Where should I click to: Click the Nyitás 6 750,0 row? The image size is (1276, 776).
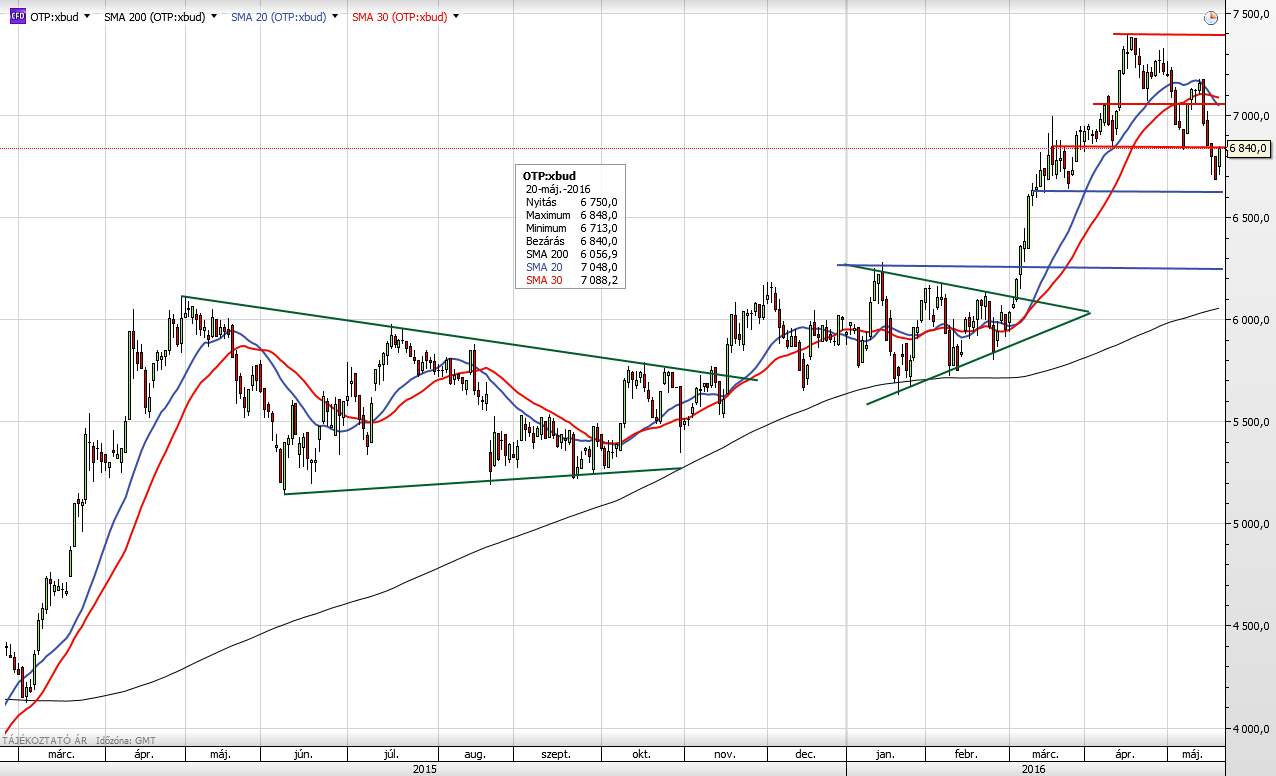[x=571, y=202]
